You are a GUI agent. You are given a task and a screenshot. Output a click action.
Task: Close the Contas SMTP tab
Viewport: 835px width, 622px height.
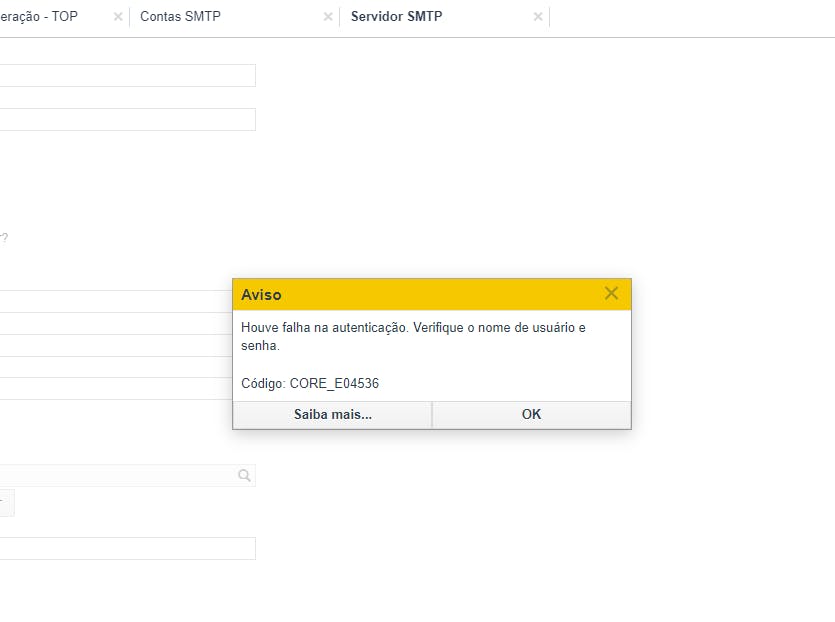tap(328, 17)
